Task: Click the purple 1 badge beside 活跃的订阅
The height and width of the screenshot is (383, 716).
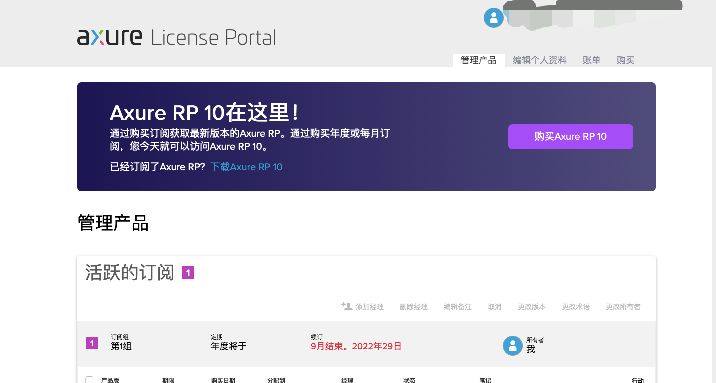Action: [x=188, y=273]
